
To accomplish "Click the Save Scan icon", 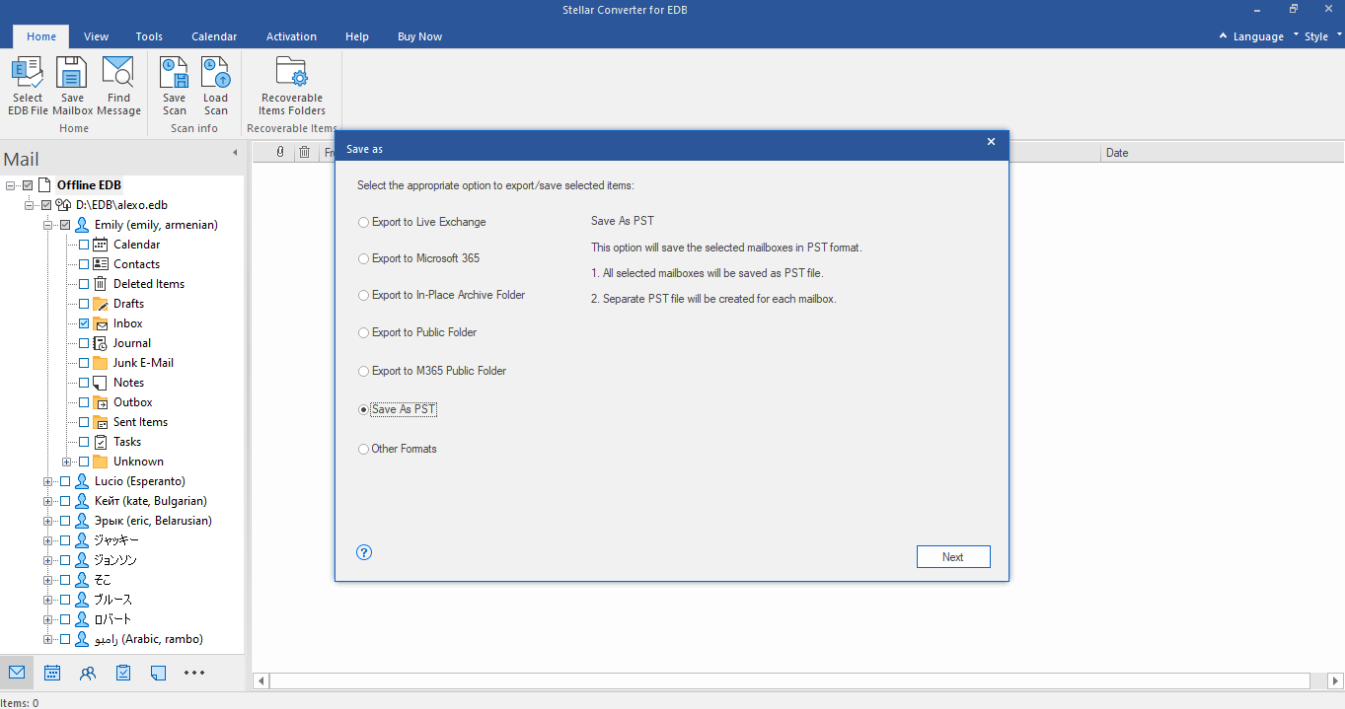I will [174, 74].
